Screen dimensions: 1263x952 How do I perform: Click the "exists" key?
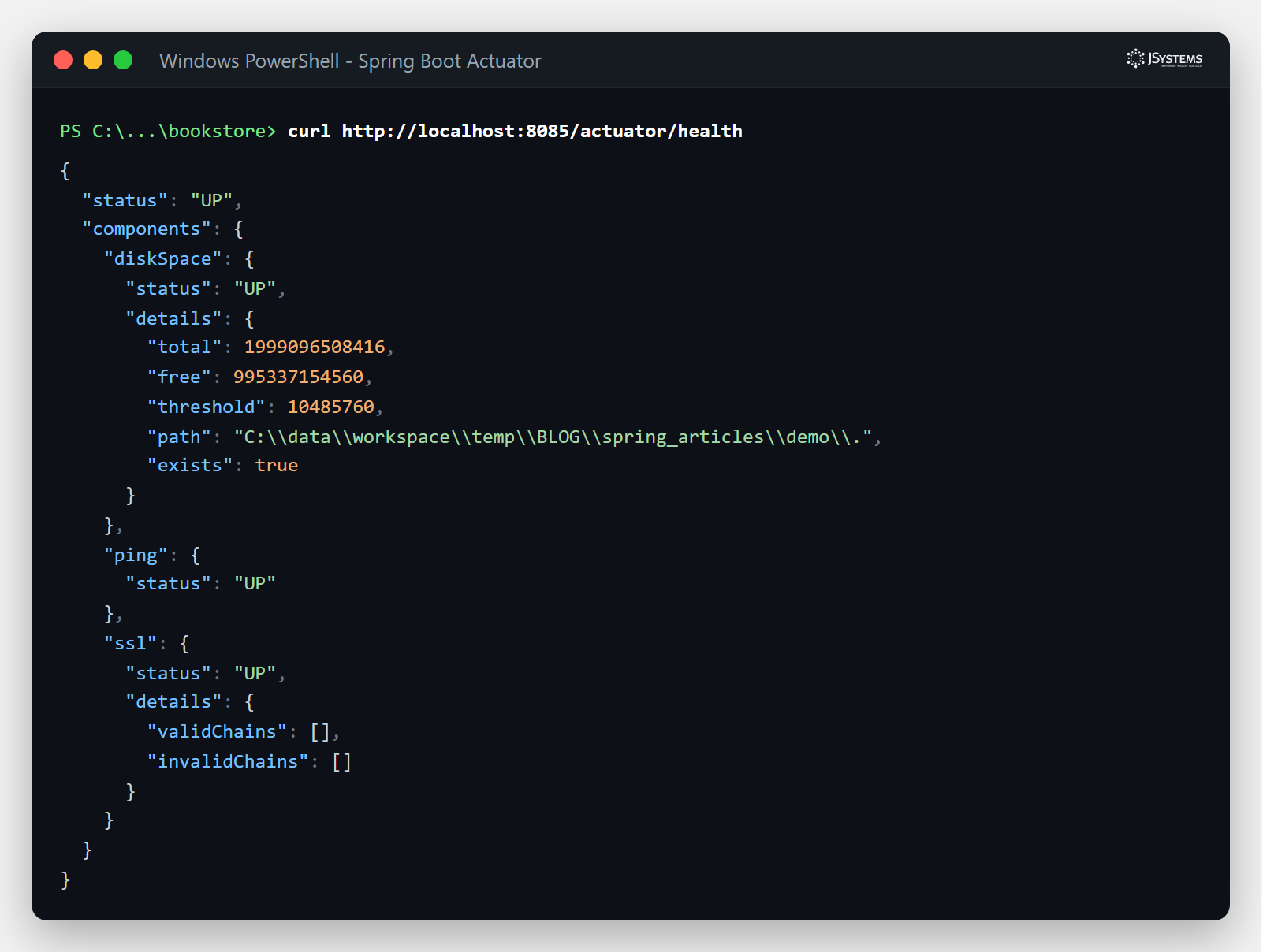pos(190,465)
